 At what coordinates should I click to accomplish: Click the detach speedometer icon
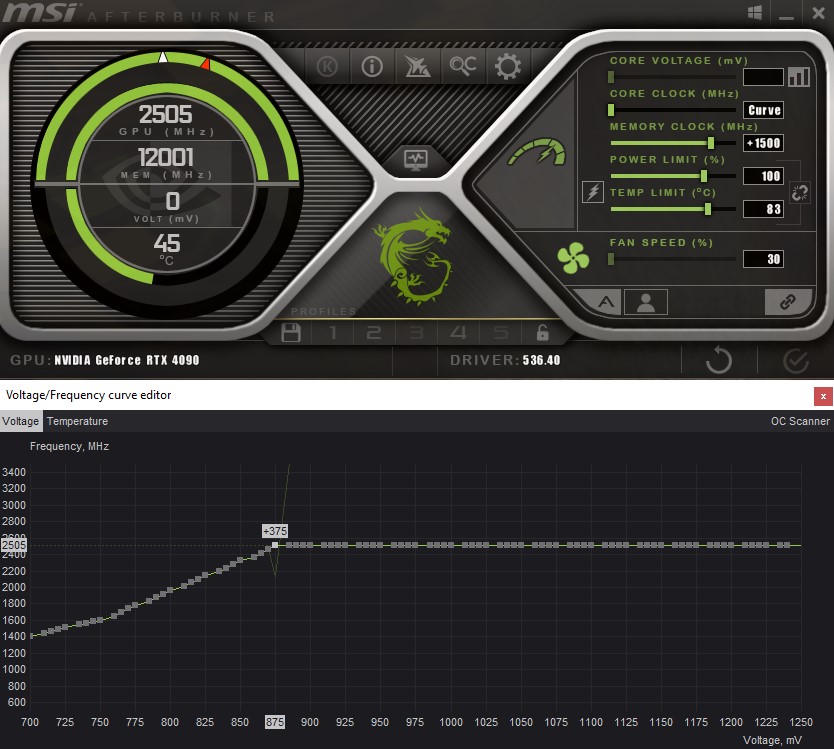coord(538,152)
